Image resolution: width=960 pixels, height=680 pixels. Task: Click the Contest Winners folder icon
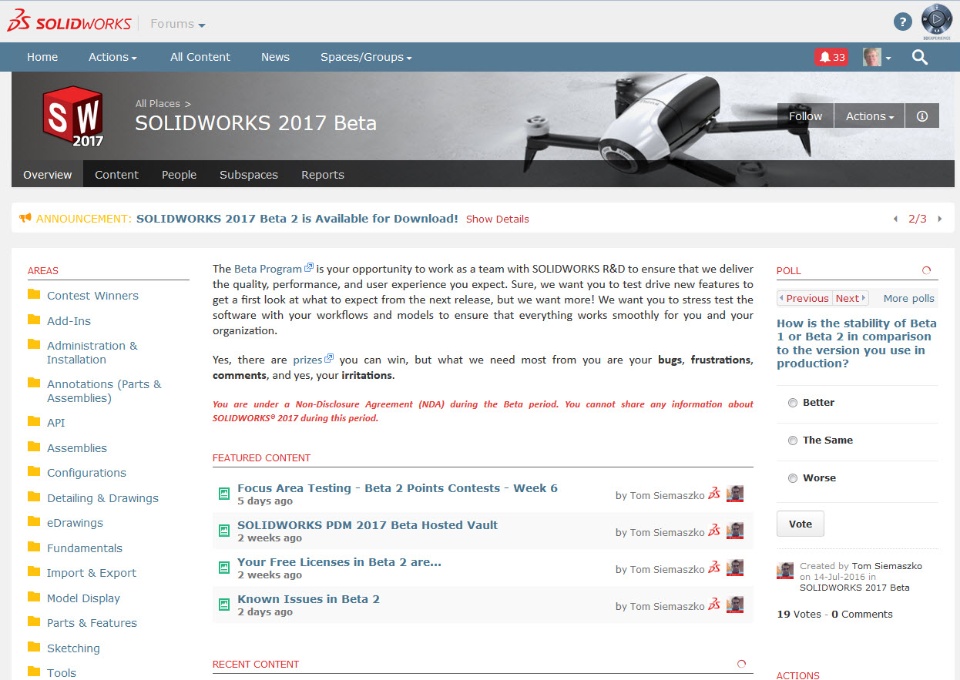[x=34, y=294]
